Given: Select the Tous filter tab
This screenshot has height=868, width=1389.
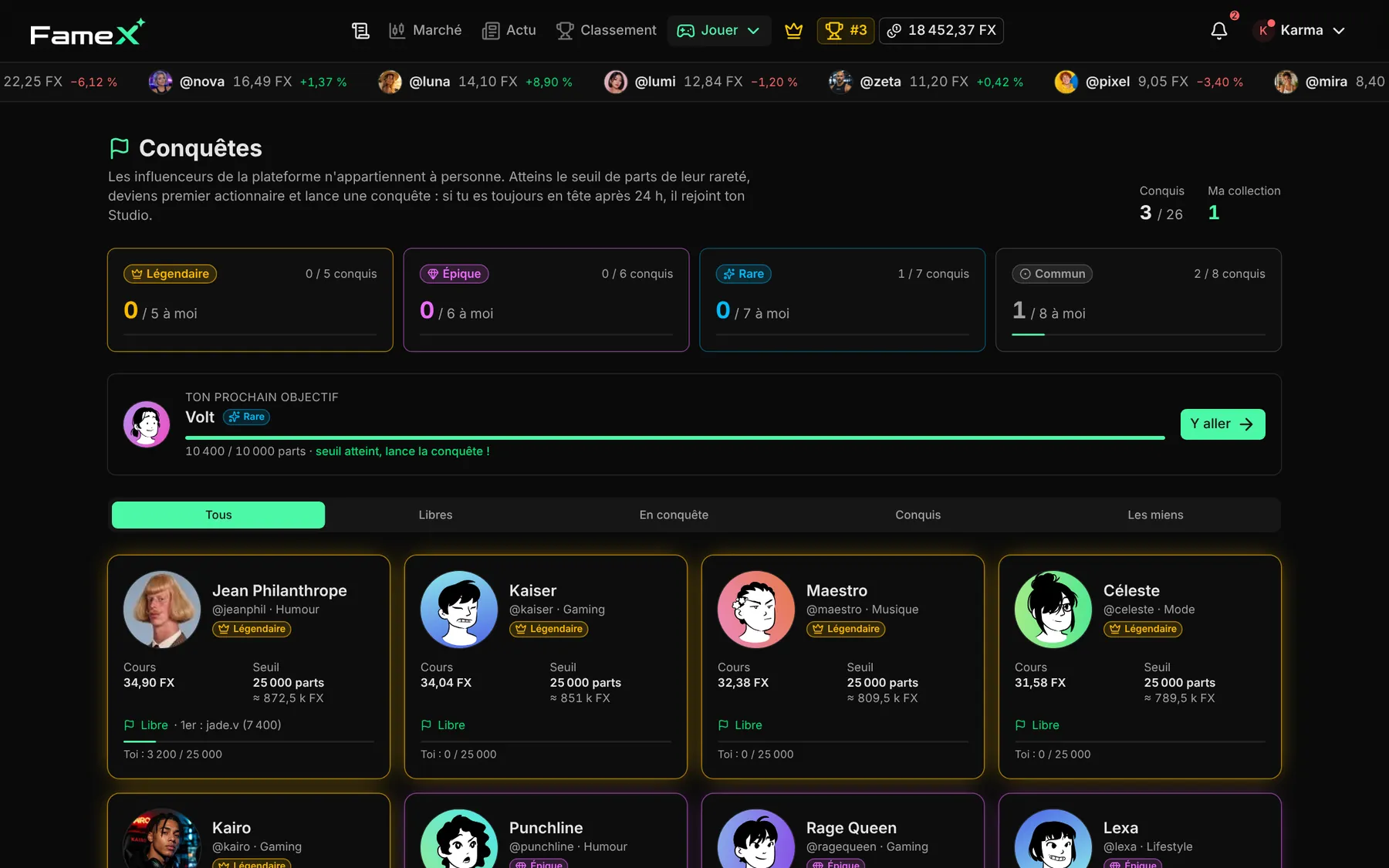Looking at the screenshot, I should (218, 515).
